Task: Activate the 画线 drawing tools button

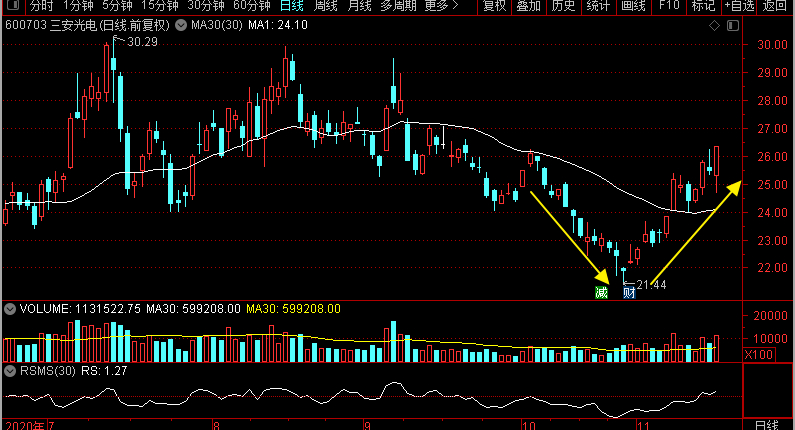Action: tap(633, 6)
